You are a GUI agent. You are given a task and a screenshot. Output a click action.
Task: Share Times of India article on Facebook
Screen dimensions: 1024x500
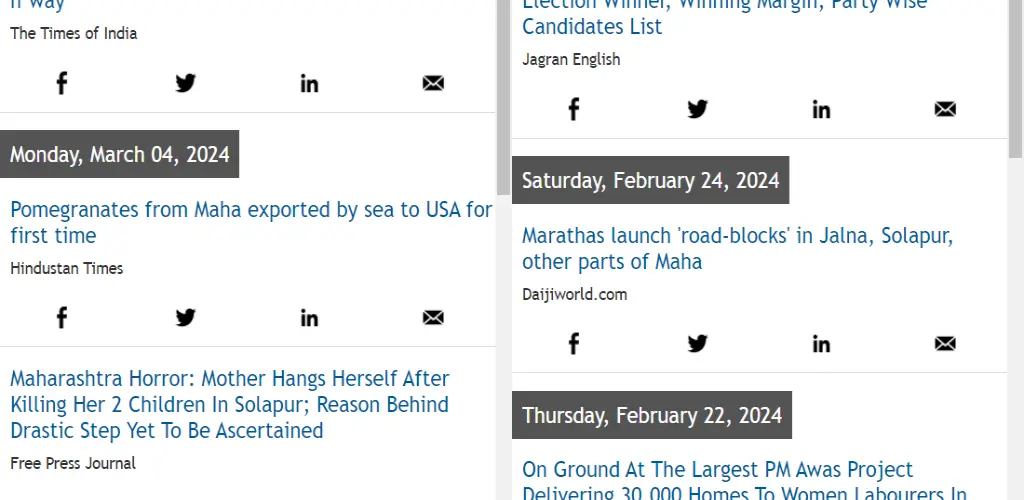[61, 83]
